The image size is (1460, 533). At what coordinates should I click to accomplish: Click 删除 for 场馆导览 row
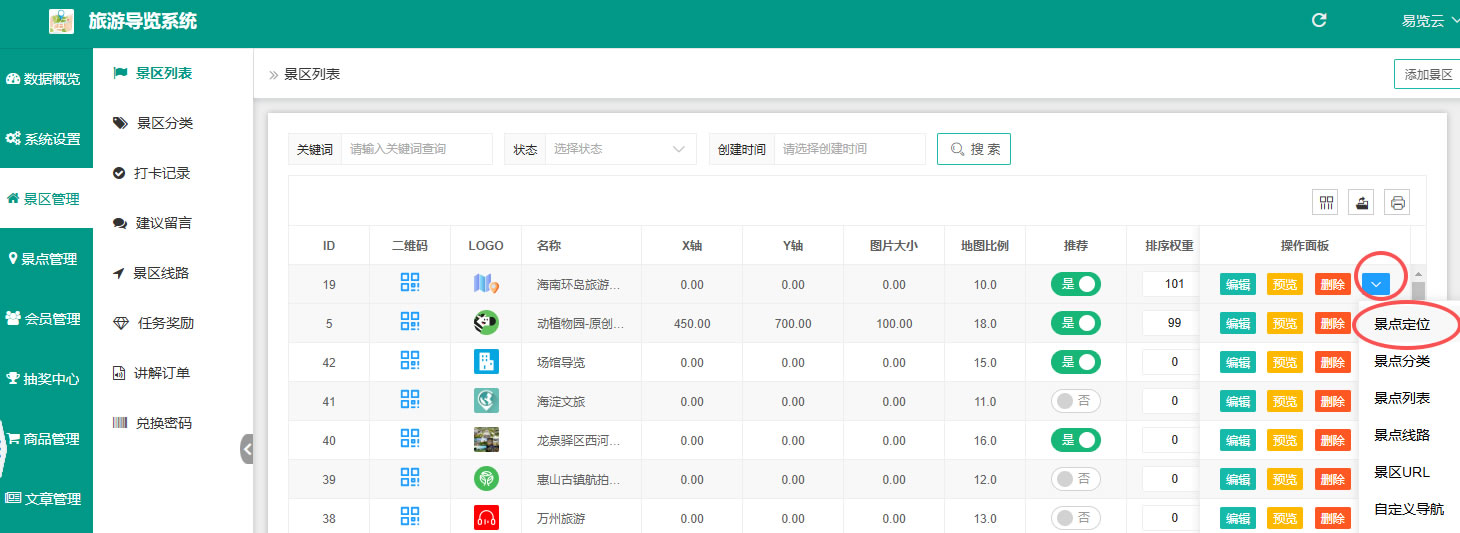1332,362
